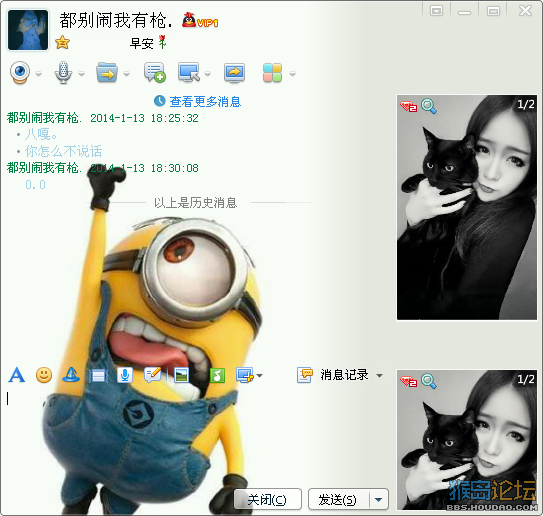Click the remote desktop monitor icon
The width and height of the screenshot is (543, 516).
(189, 72)
